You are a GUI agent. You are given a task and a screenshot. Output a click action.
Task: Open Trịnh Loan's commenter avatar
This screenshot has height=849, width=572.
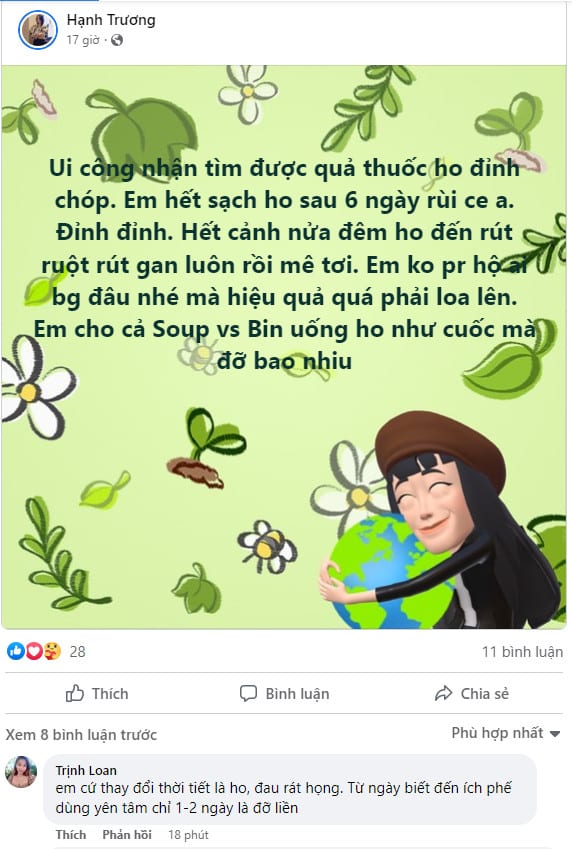coord(21,772)
